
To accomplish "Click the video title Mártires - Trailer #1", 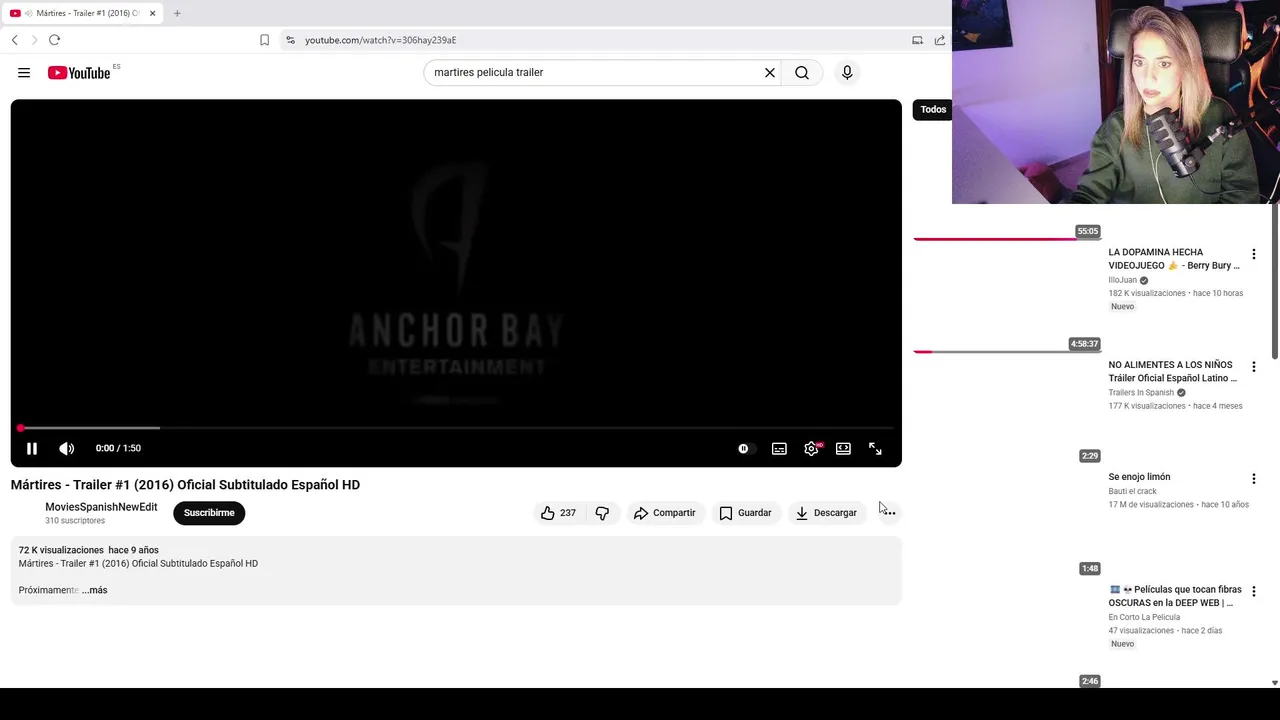I will (x=185, y=485).
